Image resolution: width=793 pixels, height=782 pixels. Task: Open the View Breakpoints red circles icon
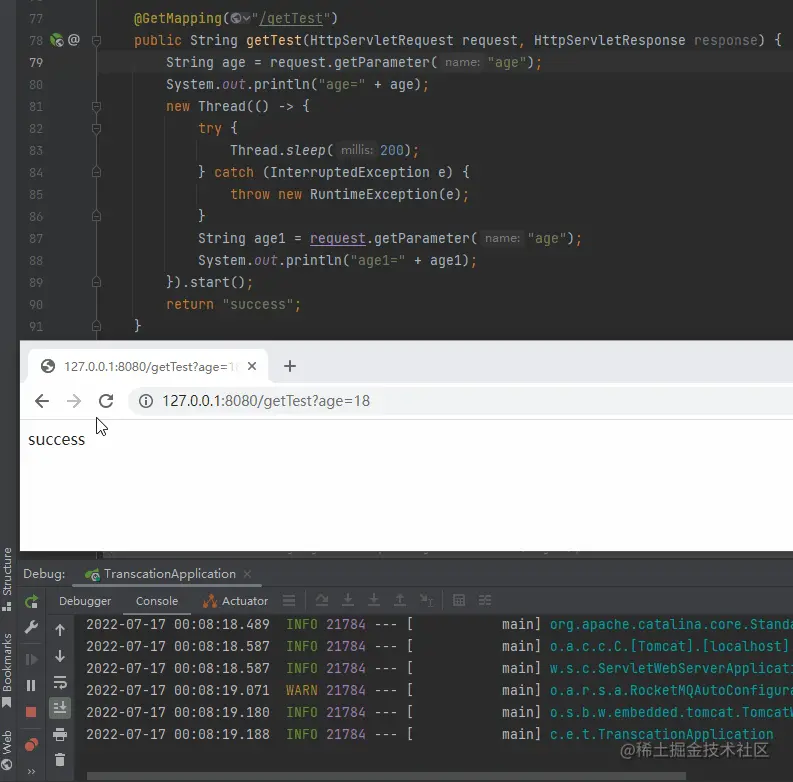coord(31,745)
